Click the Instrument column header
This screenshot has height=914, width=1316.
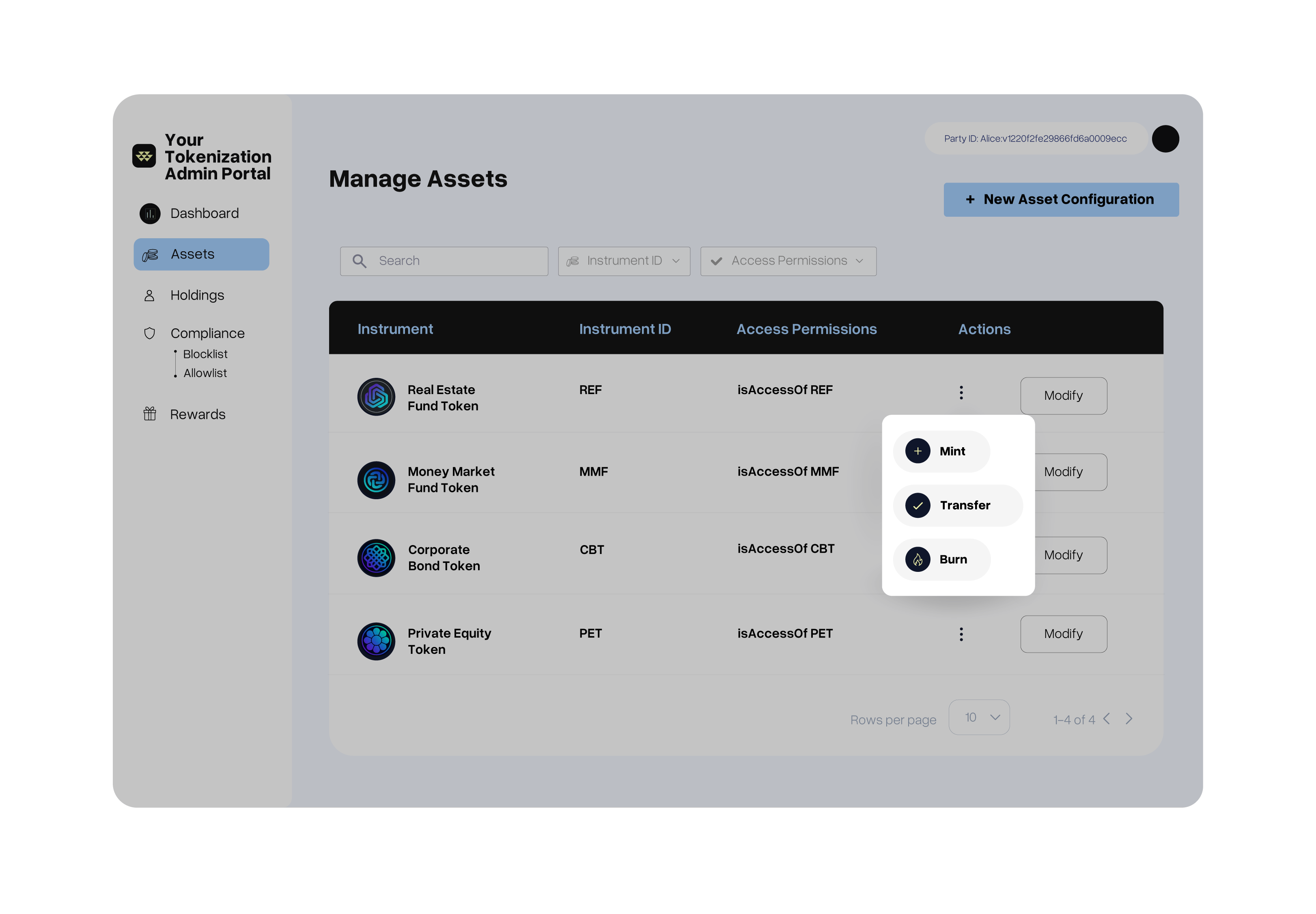click(x=395, y=329)
